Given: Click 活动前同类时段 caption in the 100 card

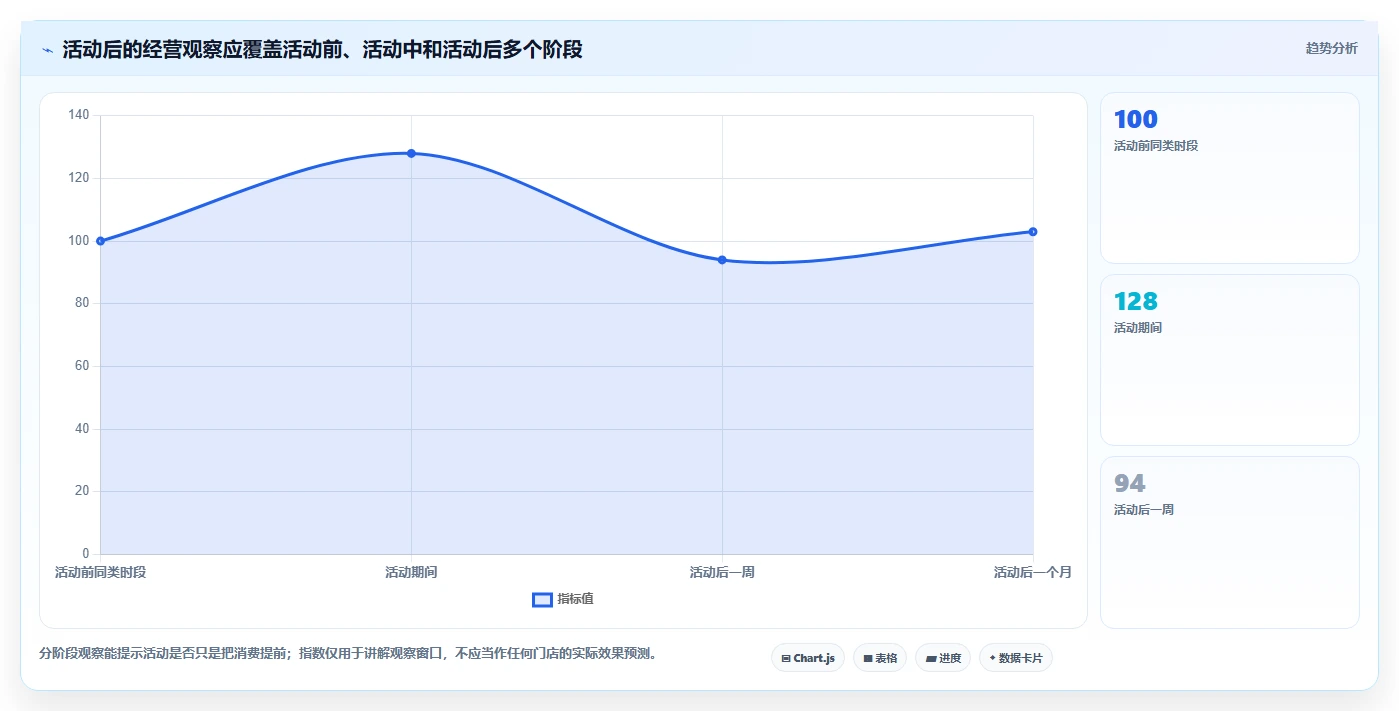Looking at the screenshot, I should click(1156, 146).
